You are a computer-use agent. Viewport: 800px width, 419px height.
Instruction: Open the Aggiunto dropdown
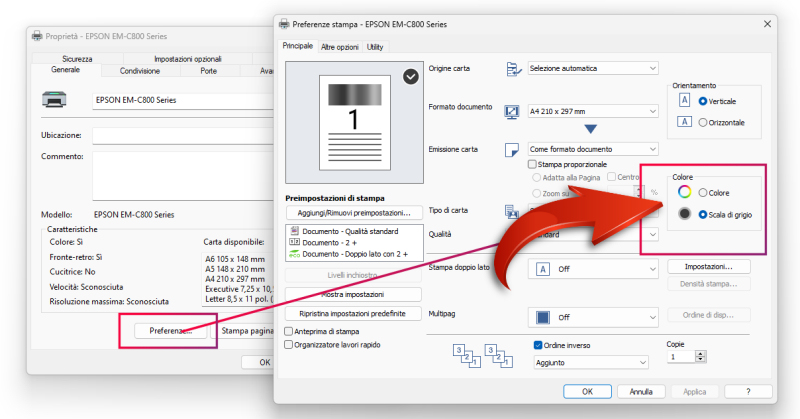pyautogui.click(x=591, y=362)
